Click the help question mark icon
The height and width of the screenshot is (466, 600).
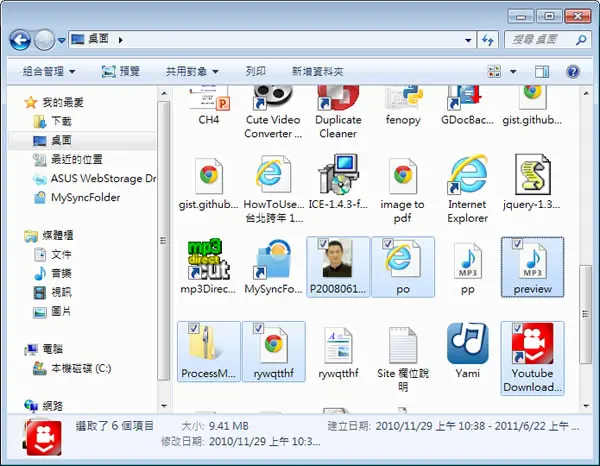pyautogui.click(x=573, y=72)
